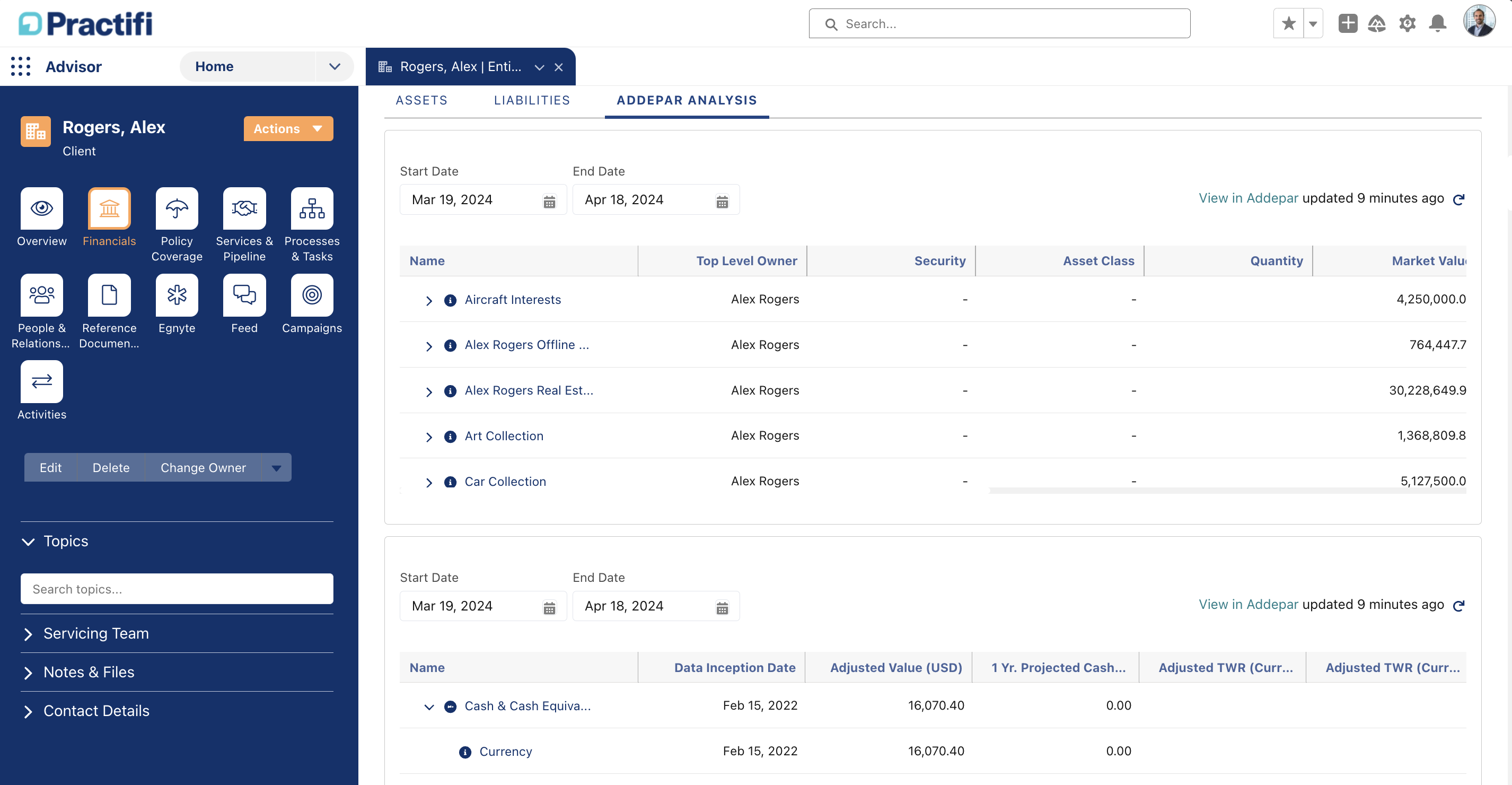Expand the Alex Rogers Real Estate row
The height and width of the screenshot is (785, 1512).
click(x=429, y=391)
